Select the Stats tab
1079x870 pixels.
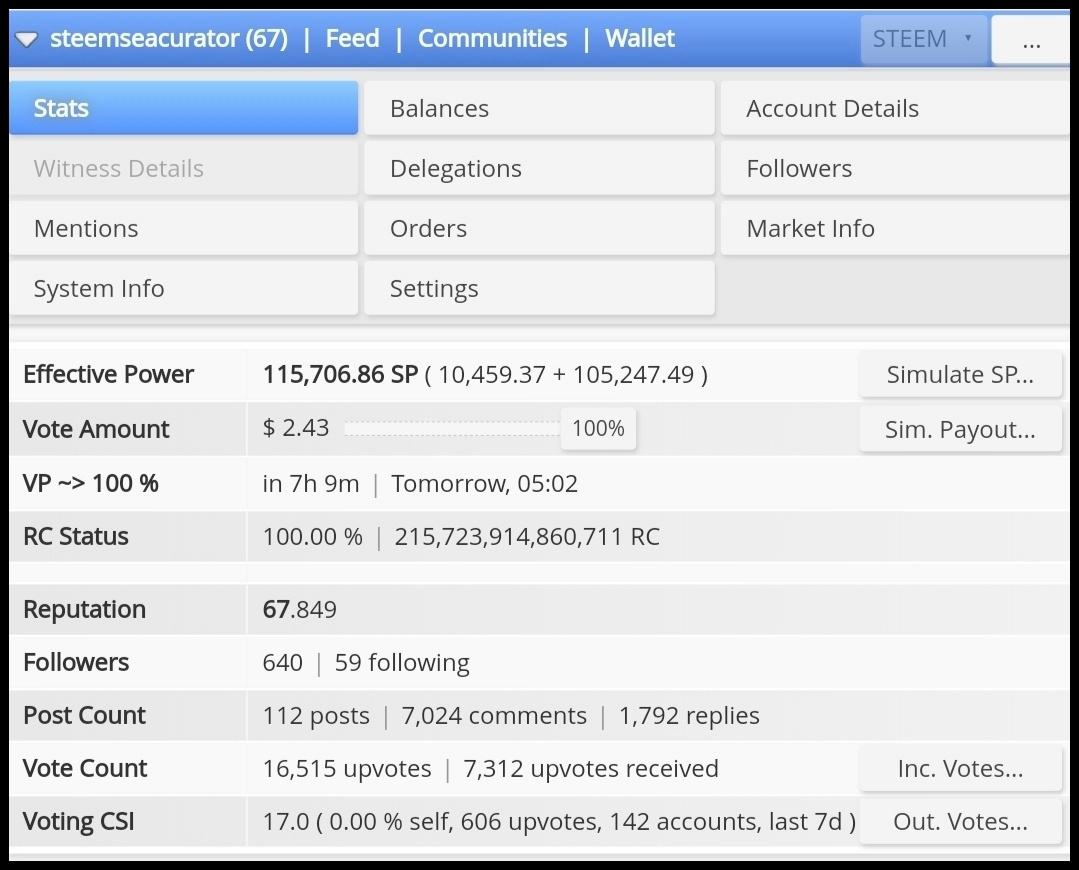pyautogui.click(x=184, y=108)
